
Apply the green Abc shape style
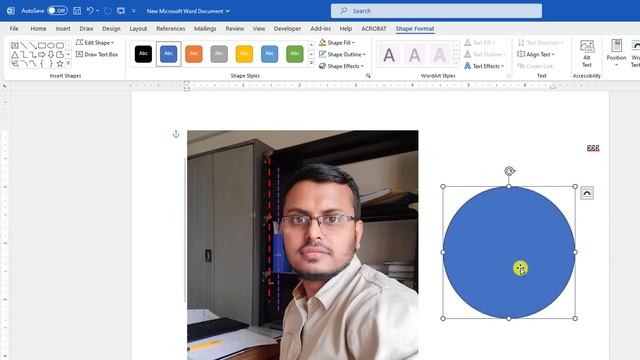click(295, 54)
